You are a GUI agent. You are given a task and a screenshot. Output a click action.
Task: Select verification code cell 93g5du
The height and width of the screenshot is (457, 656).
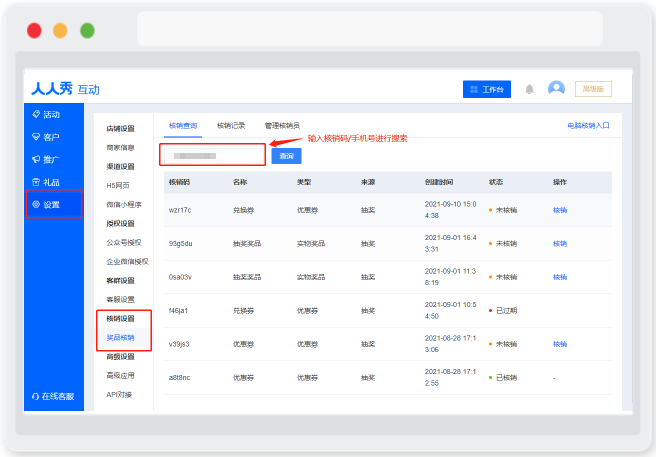pyautogui.click(x=180, y=244)
